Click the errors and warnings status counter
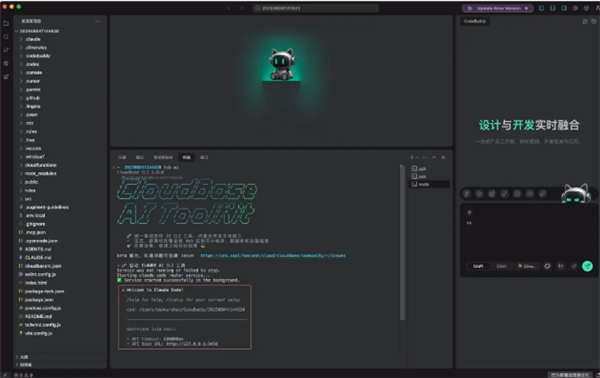 [23, 375]
